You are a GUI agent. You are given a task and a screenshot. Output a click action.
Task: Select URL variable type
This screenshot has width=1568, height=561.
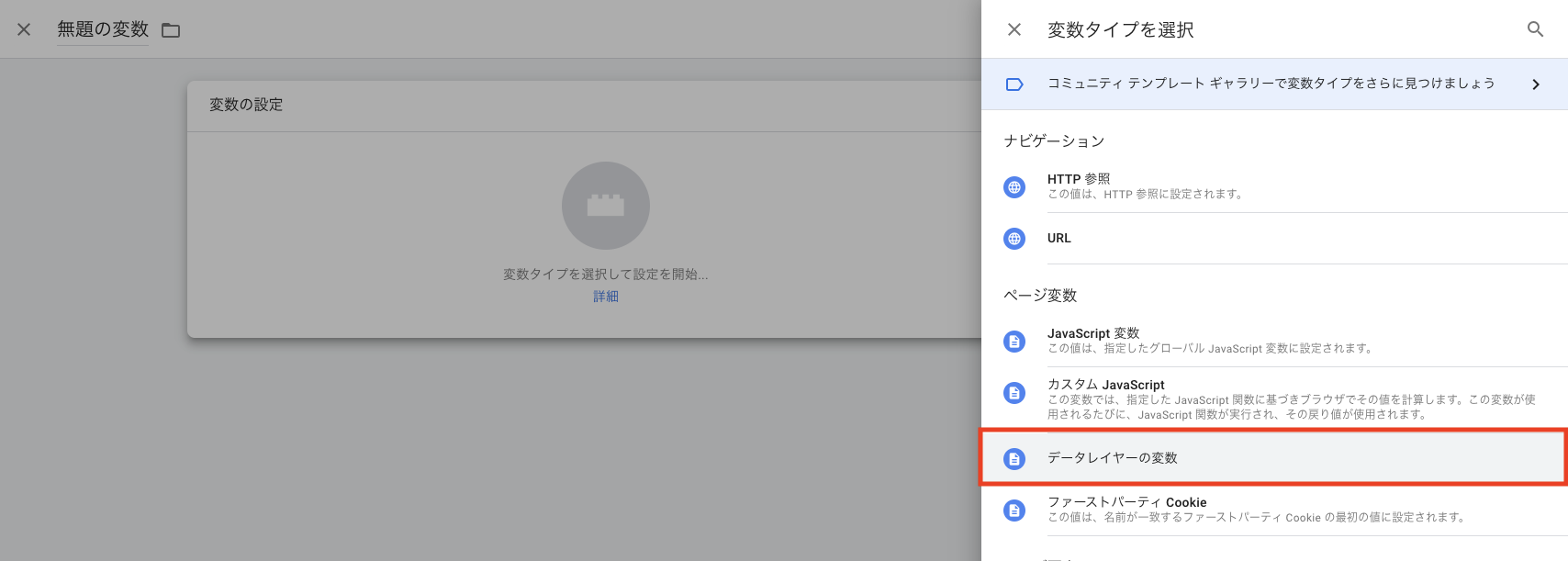[1059, 238]
